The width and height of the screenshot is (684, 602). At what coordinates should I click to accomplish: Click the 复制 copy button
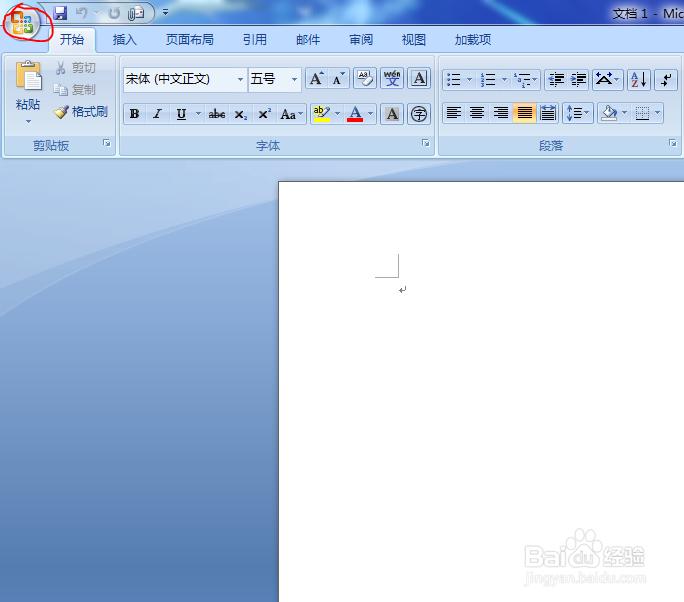[75, 90]
